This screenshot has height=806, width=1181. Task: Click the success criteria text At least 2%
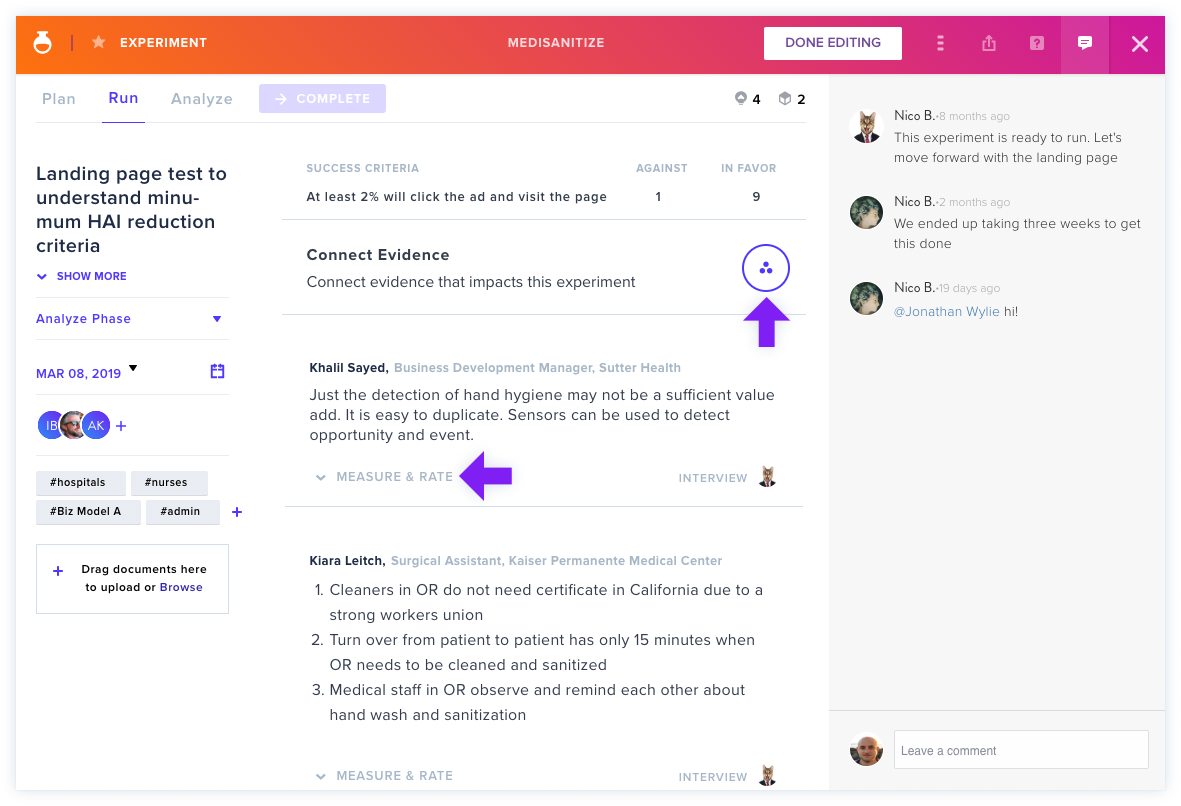click(x=456, y=197)
